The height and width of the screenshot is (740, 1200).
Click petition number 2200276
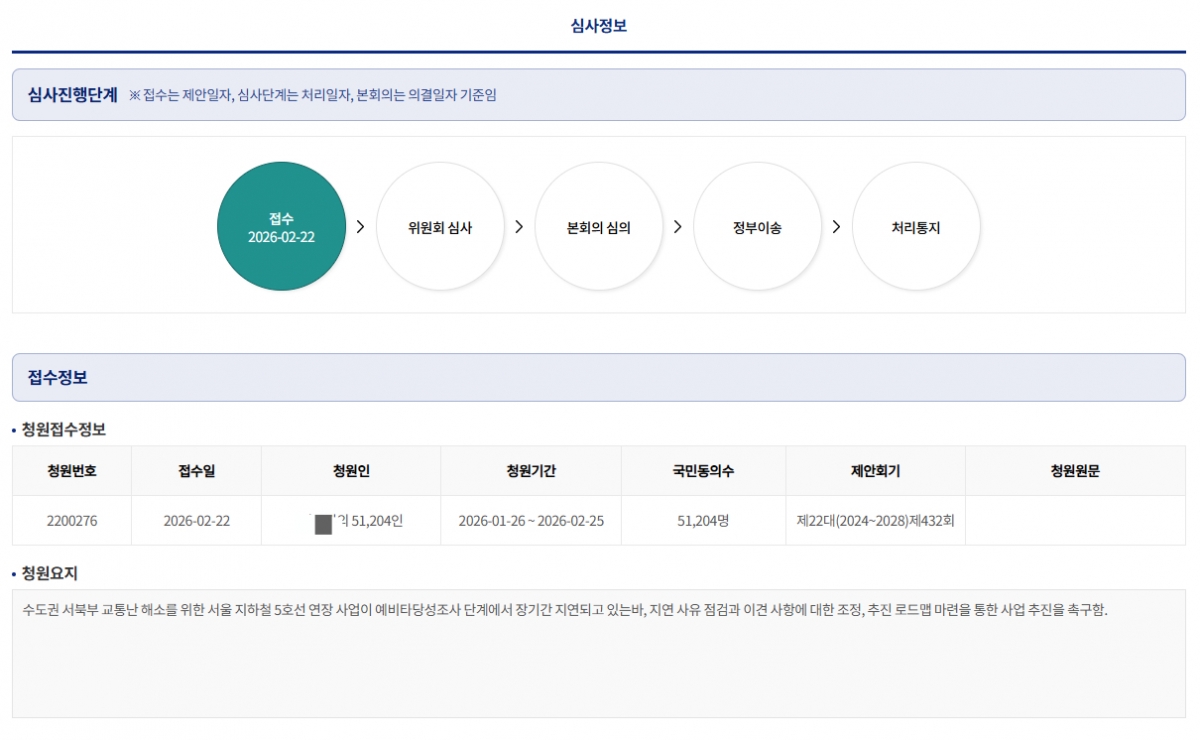coord(72,521)
